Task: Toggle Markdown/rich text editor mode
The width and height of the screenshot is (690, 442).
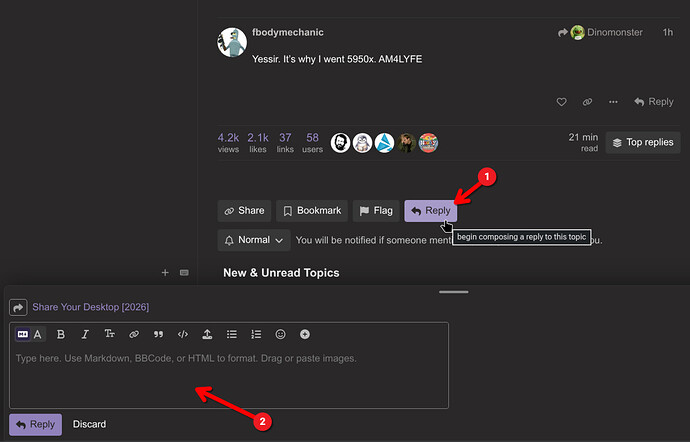Action: [x=30, y=334]
